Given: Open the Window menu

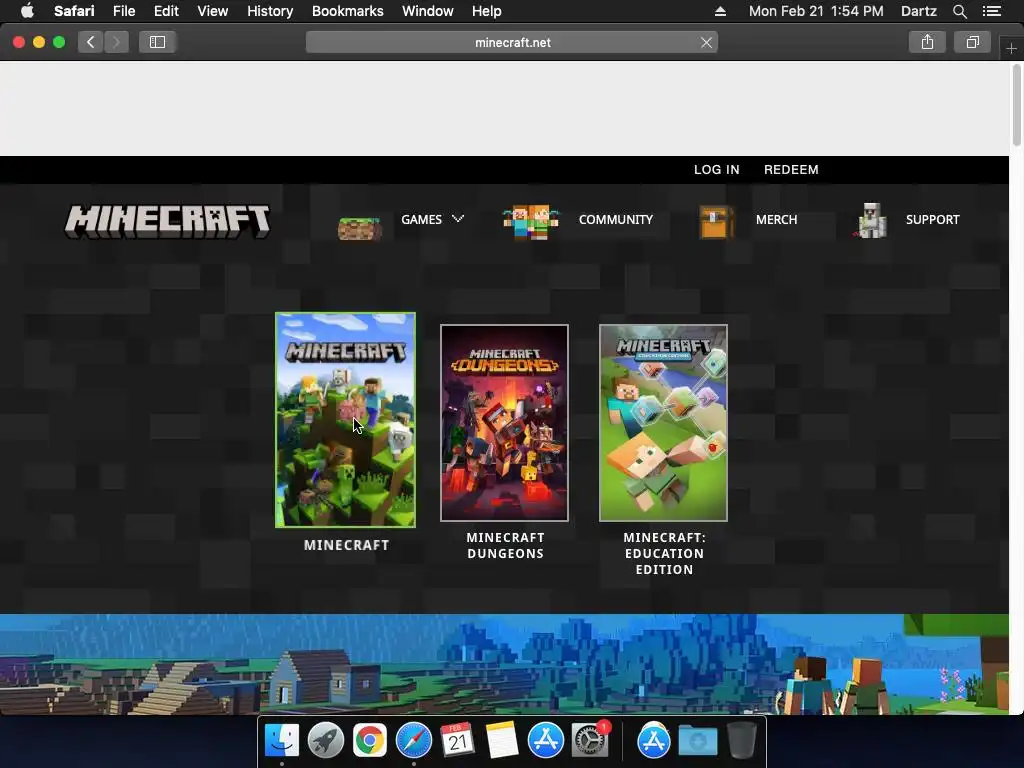Looking at the screenshot, I should point(427,11).
